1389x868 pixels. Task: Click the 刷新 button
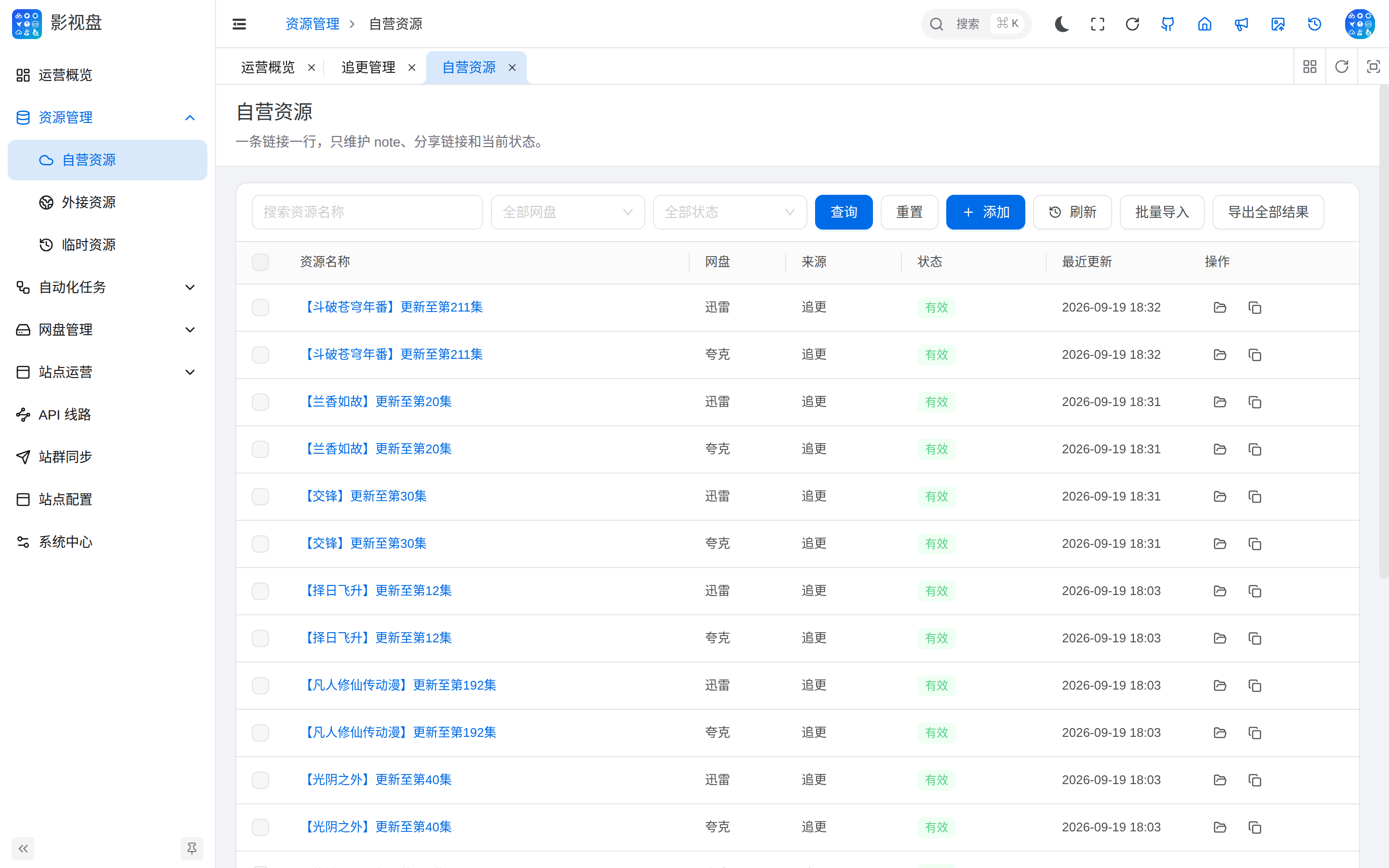1072,212
